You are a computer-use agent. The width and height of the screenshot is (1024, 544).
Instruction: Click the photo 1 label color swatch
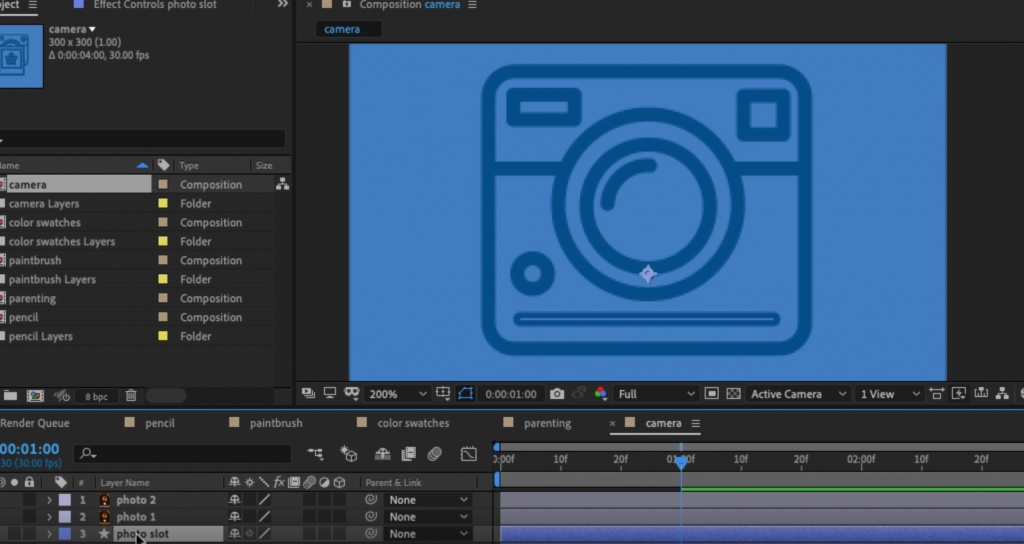point(65,517)
